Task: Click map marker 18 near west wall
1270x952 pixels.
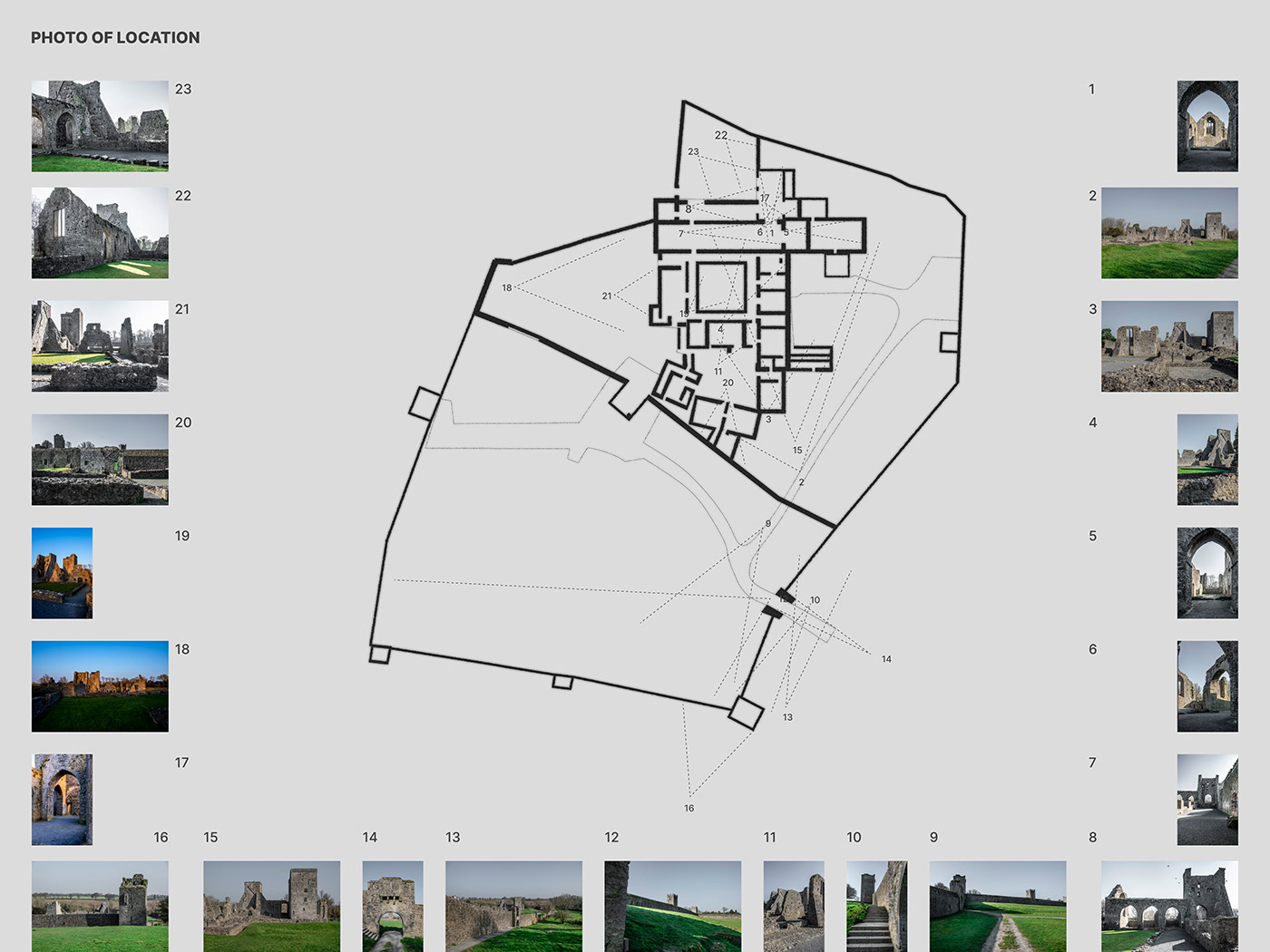Action: pos(507,287)
